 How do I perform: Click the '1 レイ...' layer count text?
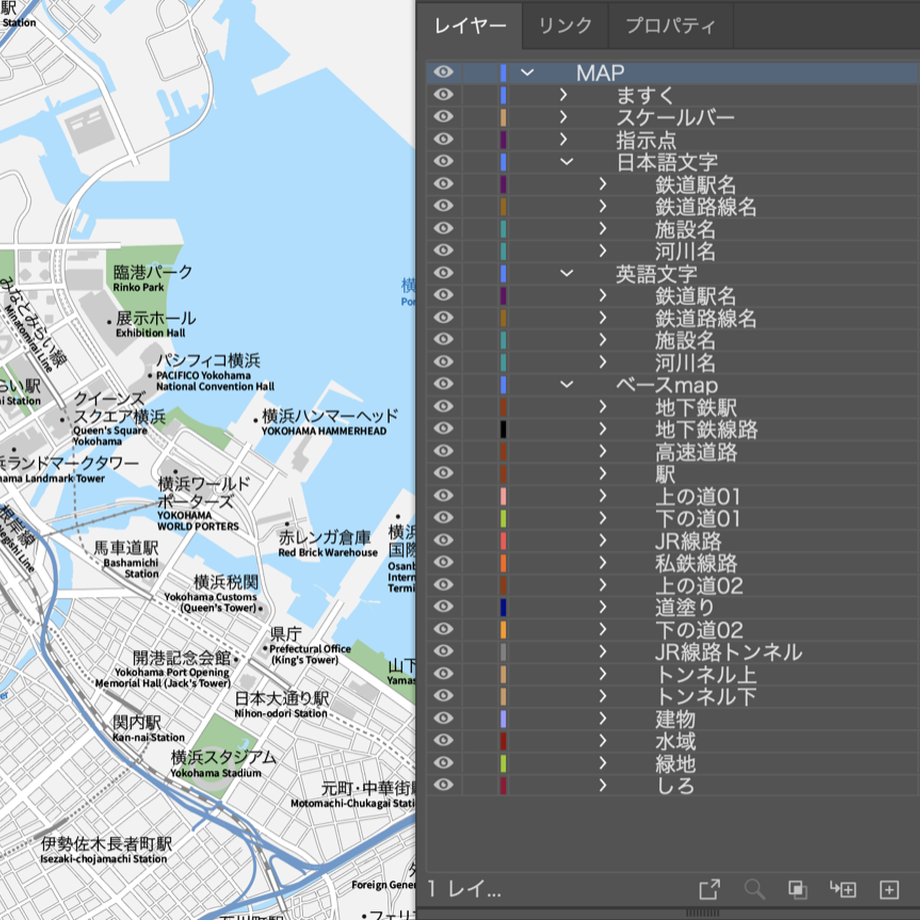point(464,889)
